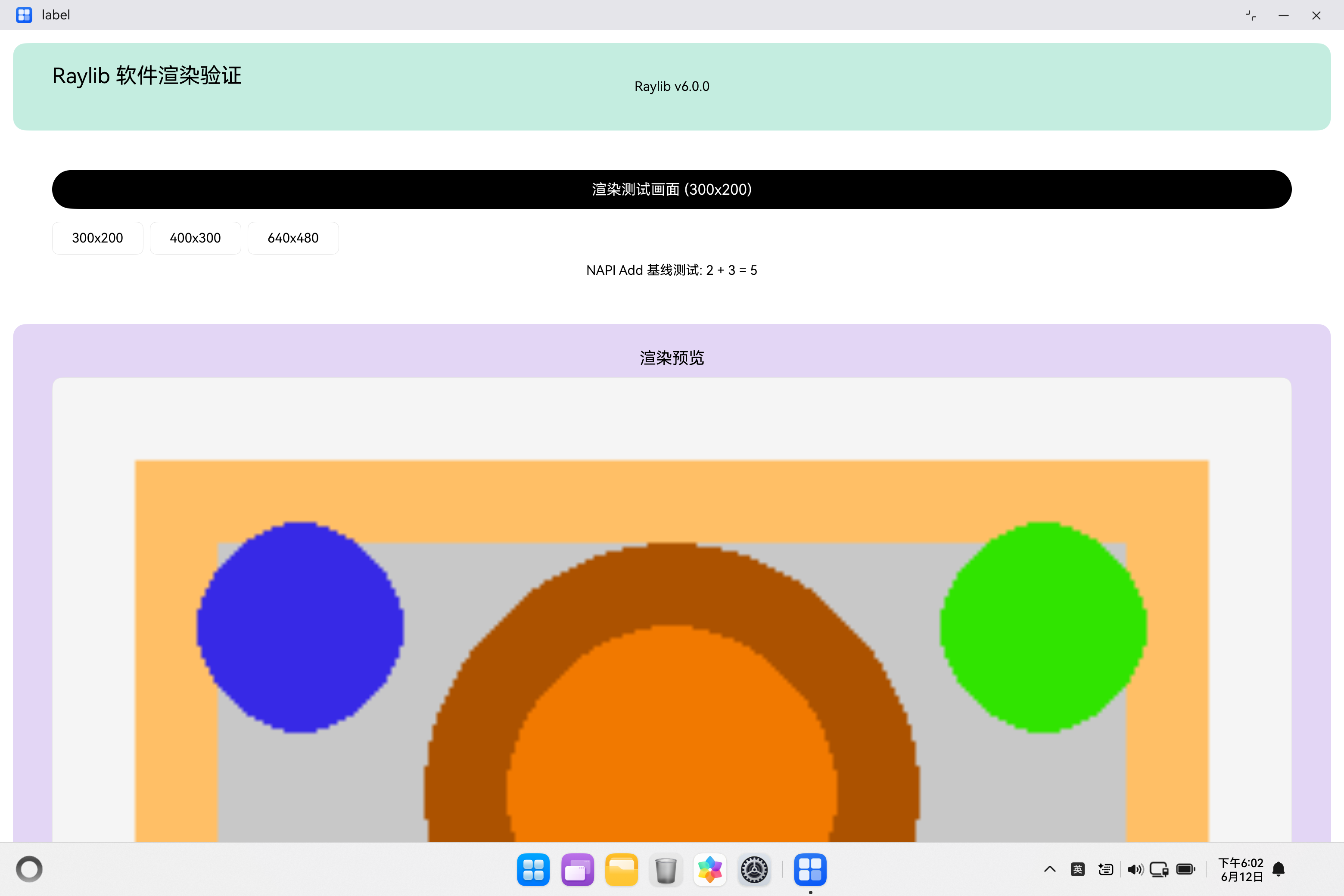The image size is (1344, 896).
Task: Open Settings gear in the dock
Action: 754,870
